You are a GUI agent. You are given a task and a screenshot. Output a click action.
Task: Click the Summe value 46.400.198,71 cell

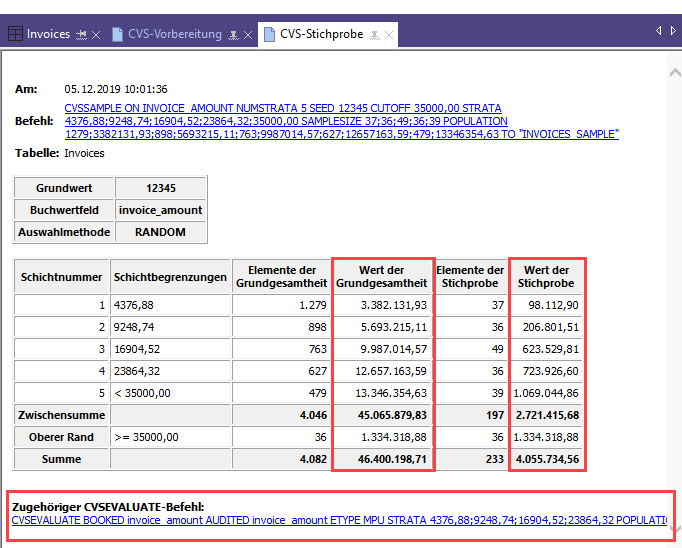coord(383,459)
